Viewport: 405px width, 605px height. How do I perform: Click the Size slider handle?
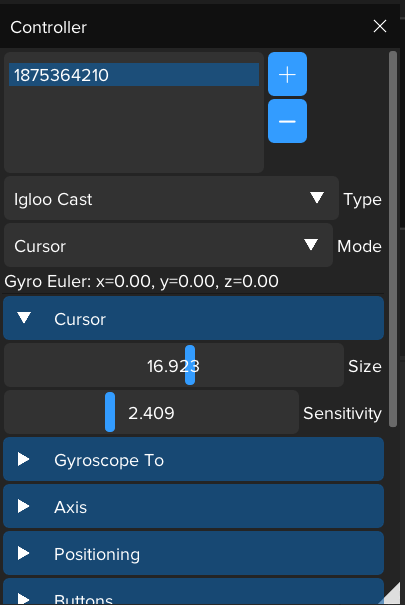coord(190,365)
